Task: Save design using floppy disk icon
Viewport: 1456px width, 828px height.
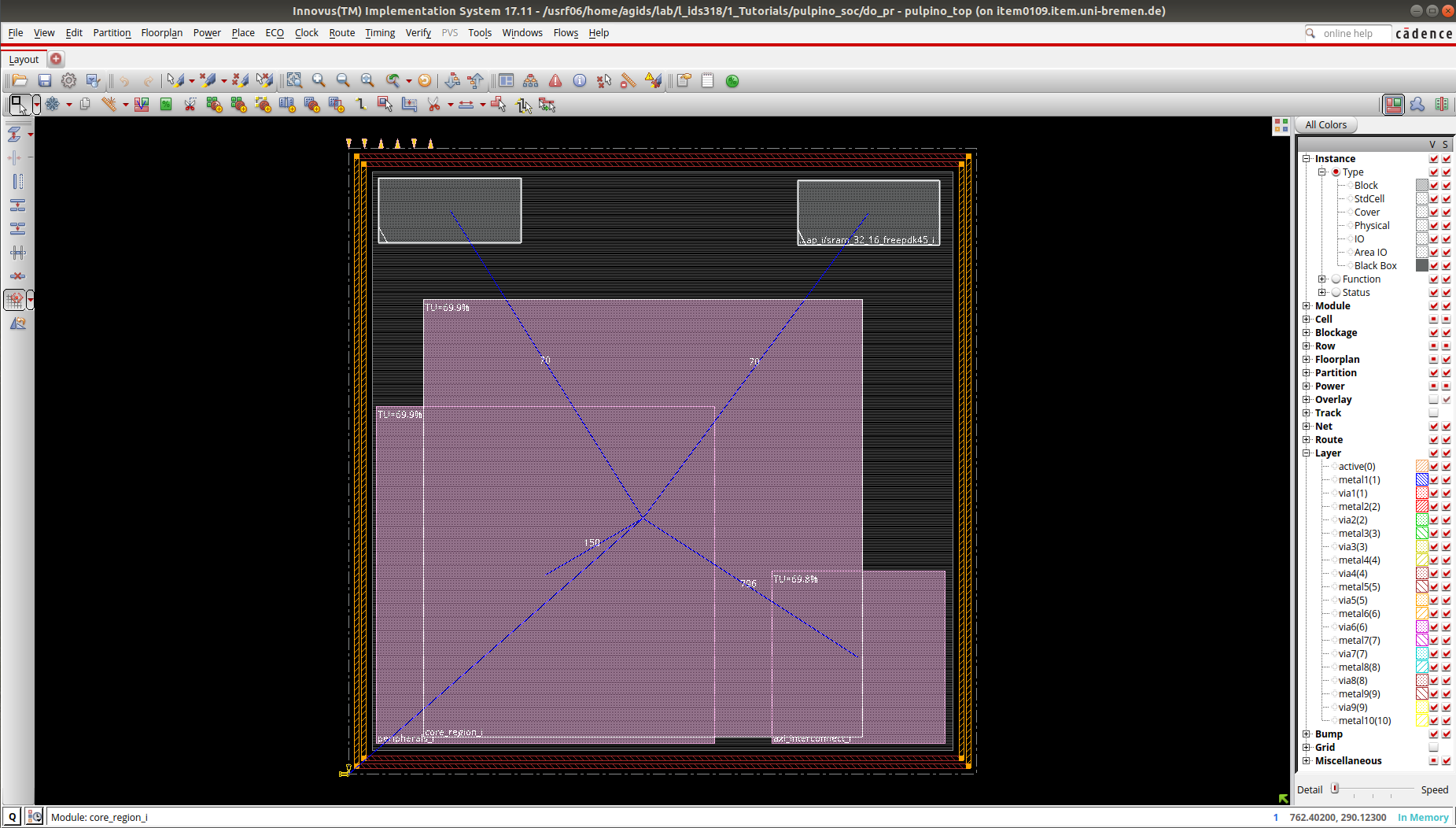Action: pos(45,80)
